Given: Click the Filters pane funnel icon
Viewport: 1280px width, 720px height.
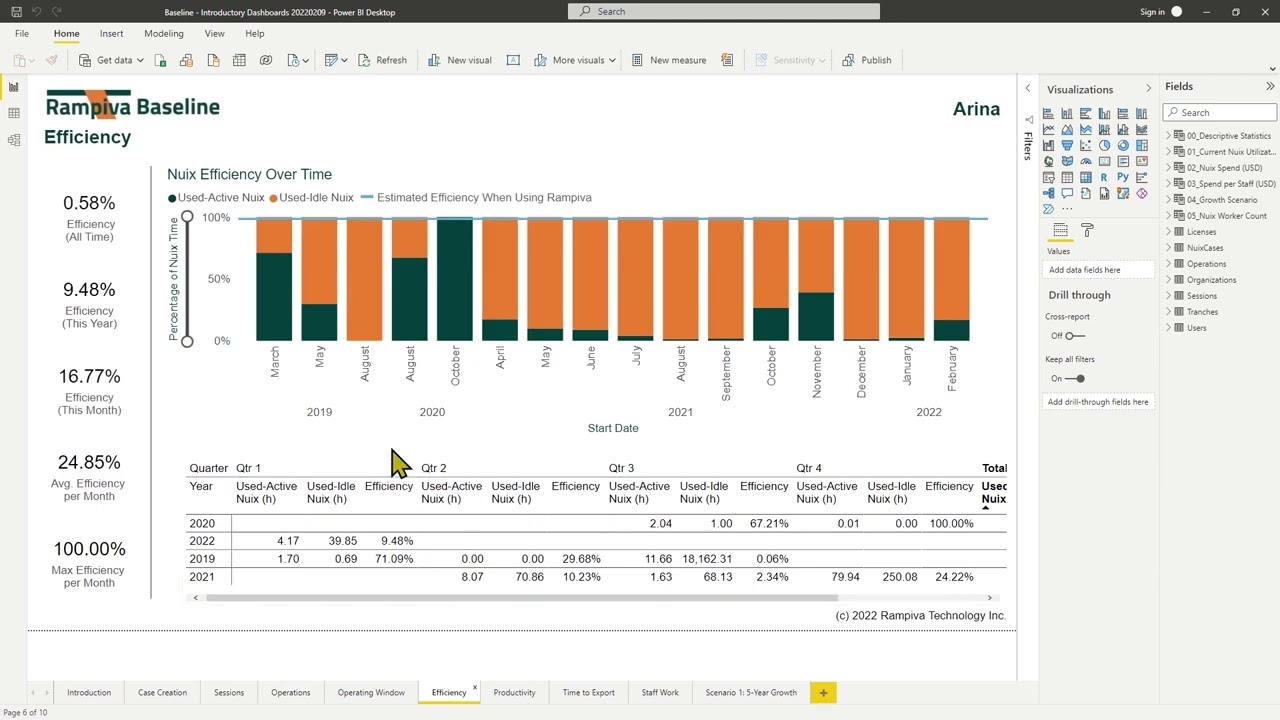Looking at the screenshot, I should (1028, 120).
